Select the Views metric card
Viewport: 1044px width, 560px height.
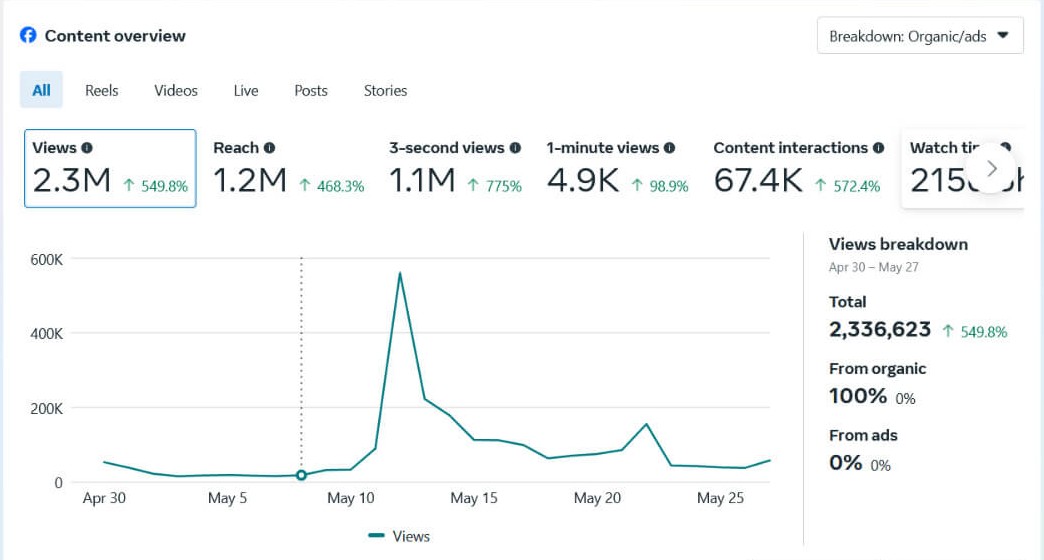coord(110,168)
